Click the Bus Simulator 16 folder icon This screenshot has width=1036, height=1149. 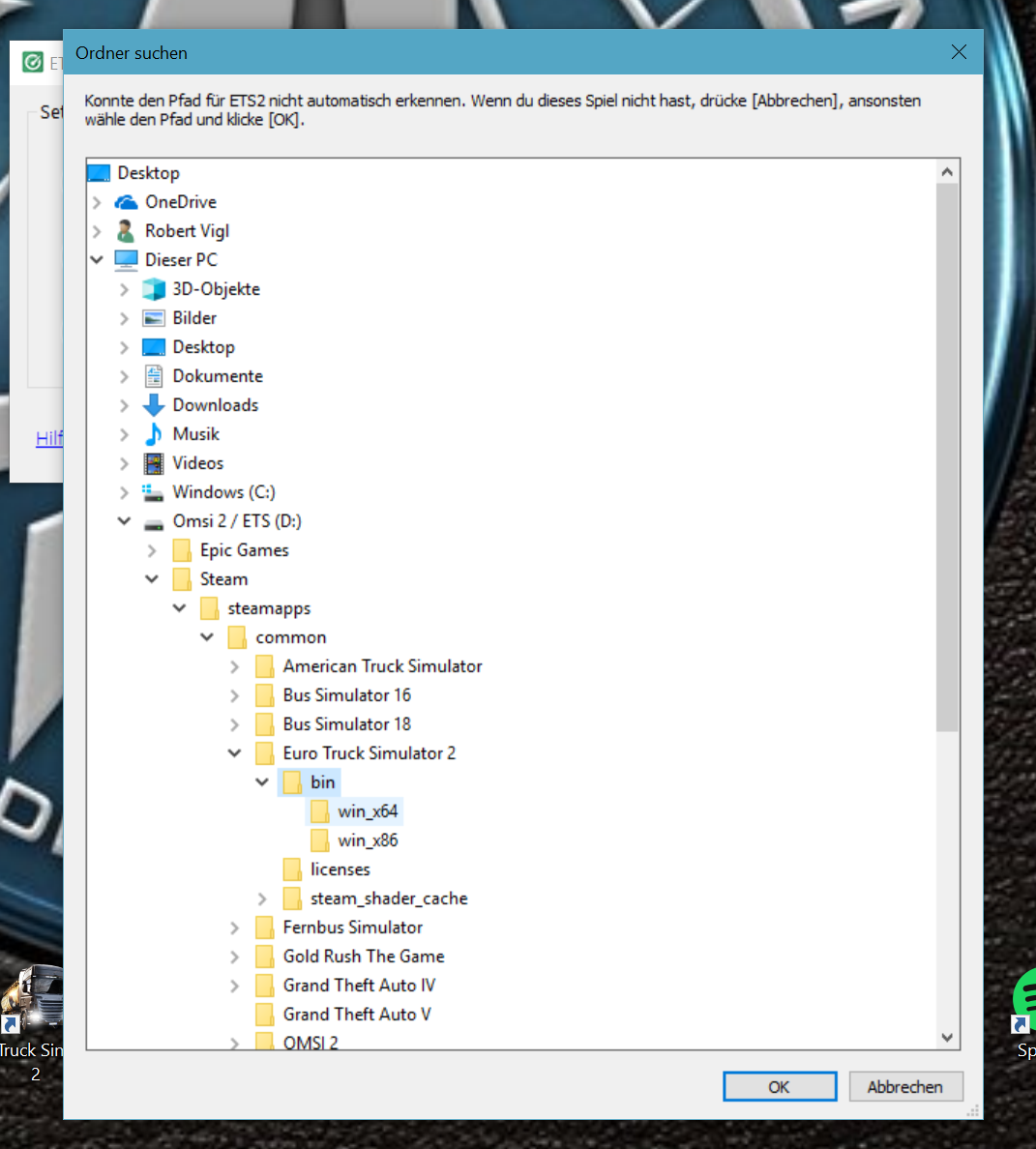click(264, 695)
